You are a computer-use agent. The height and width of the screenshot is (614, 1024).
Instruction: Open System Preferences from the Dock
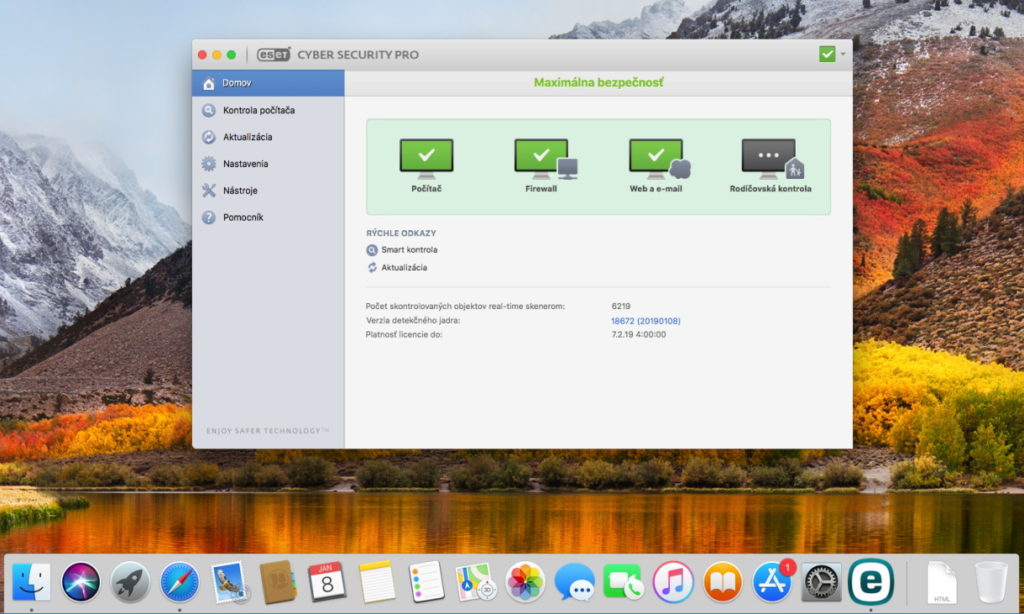(x=821, y=582)
